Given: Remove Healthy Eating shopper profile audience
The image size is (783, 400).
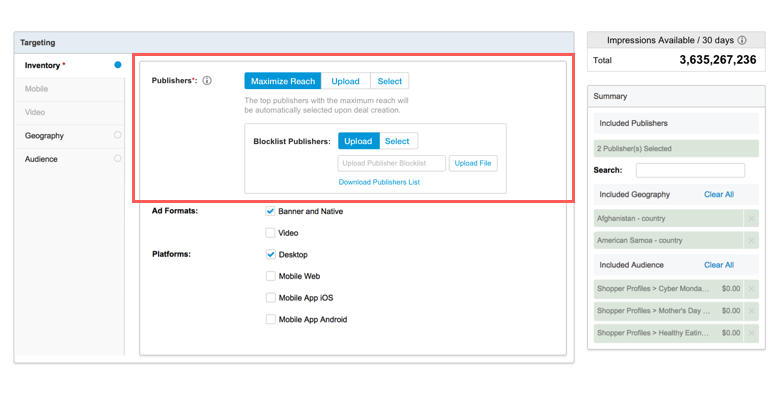Looking at the screenshot, I should (x=751, y=333).
